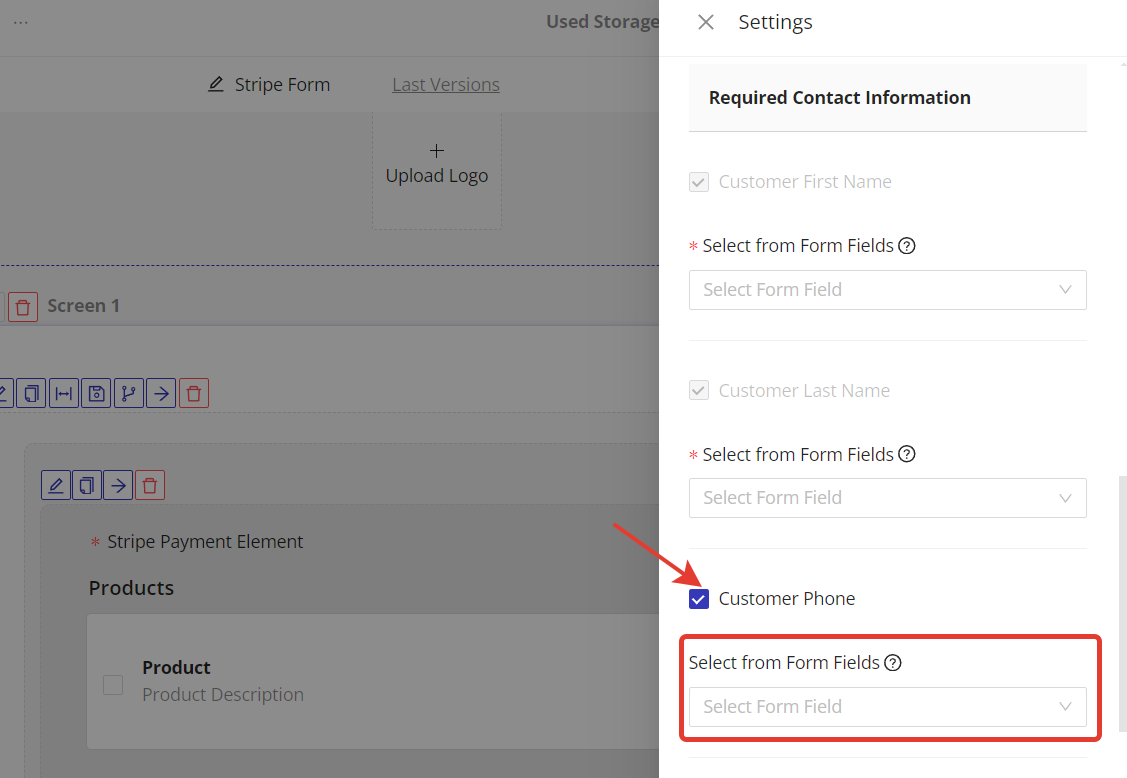
Task: Click the Settings panel vertical scrollbar
Action: coord(1121,600)
